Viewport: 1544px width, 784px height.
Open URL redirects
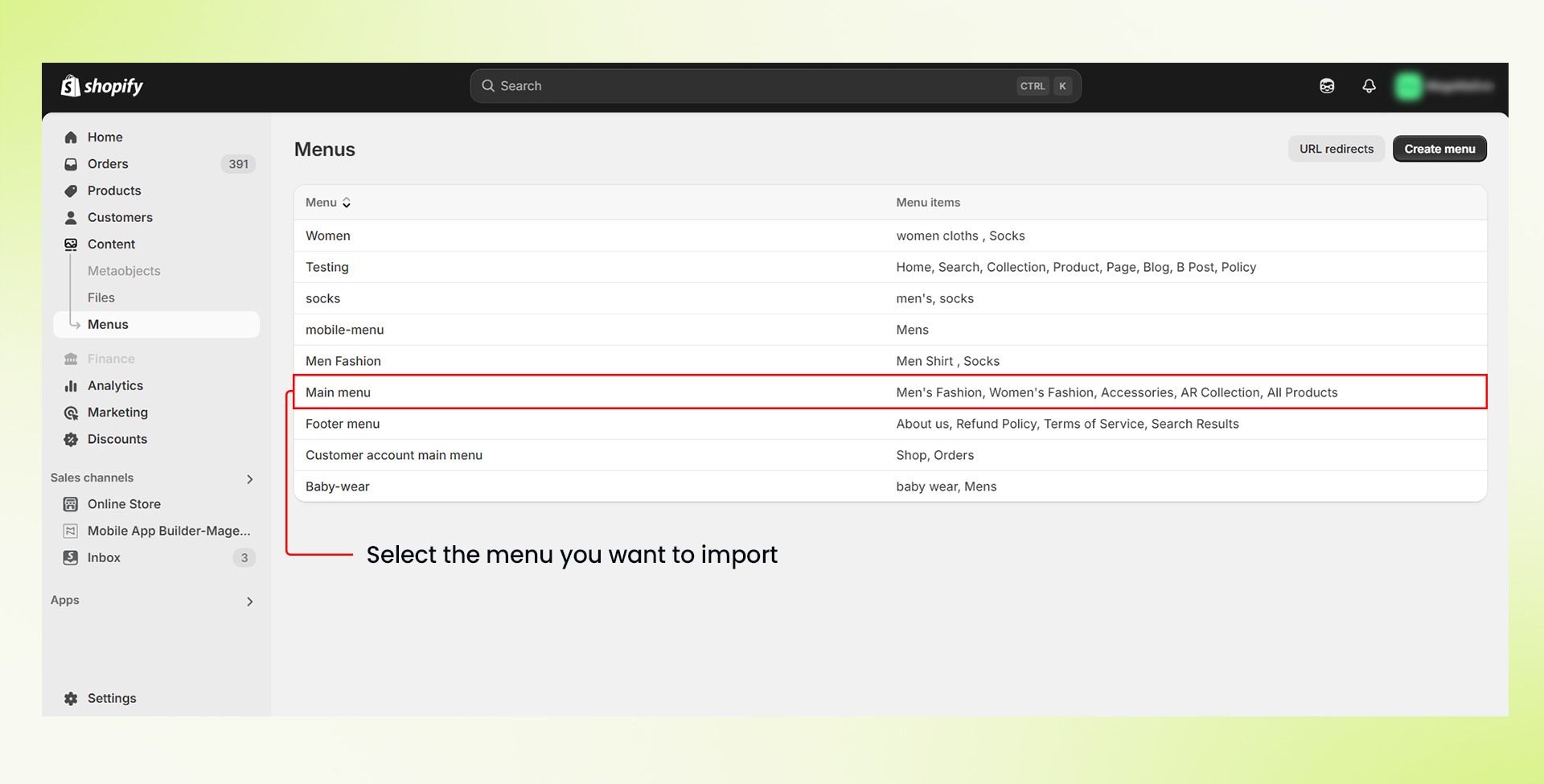(x=1336, y=148)
